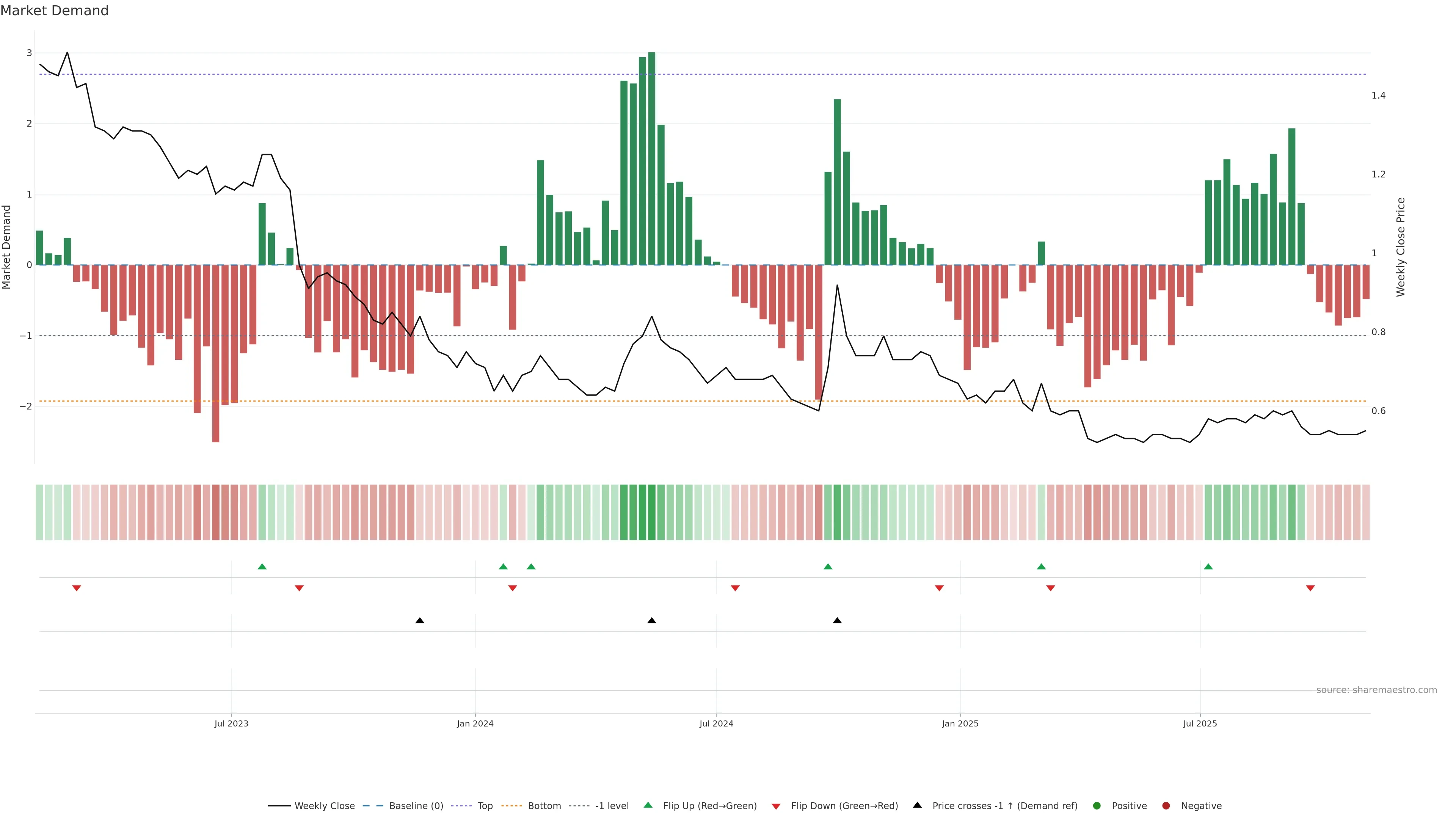Click the source: sharemaestro.com text

pyautogui.click(x=1376, y=690)
